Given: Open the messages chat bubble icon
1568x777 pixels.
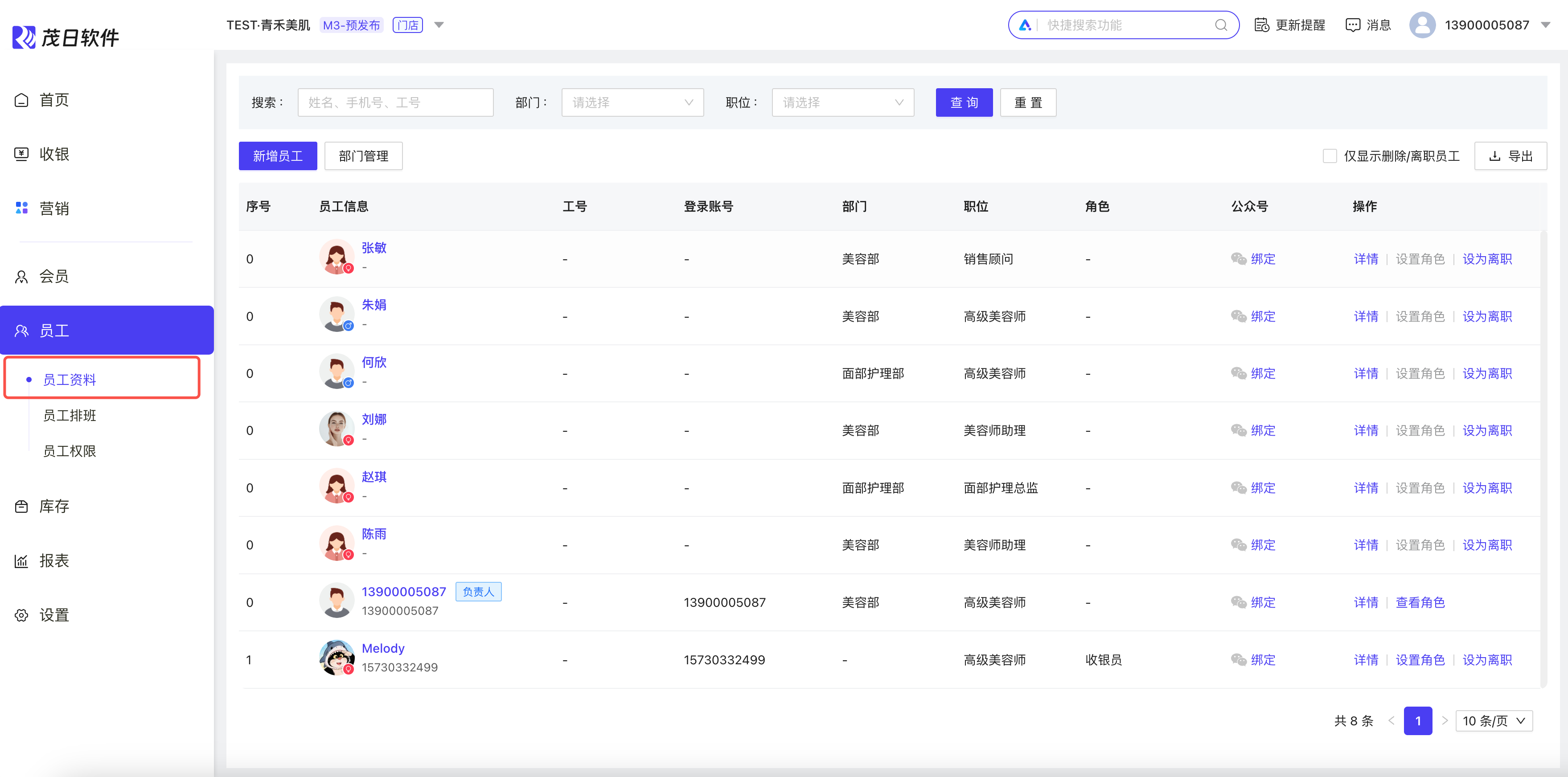Looking at the screenshot, I should pos(1352,25).
